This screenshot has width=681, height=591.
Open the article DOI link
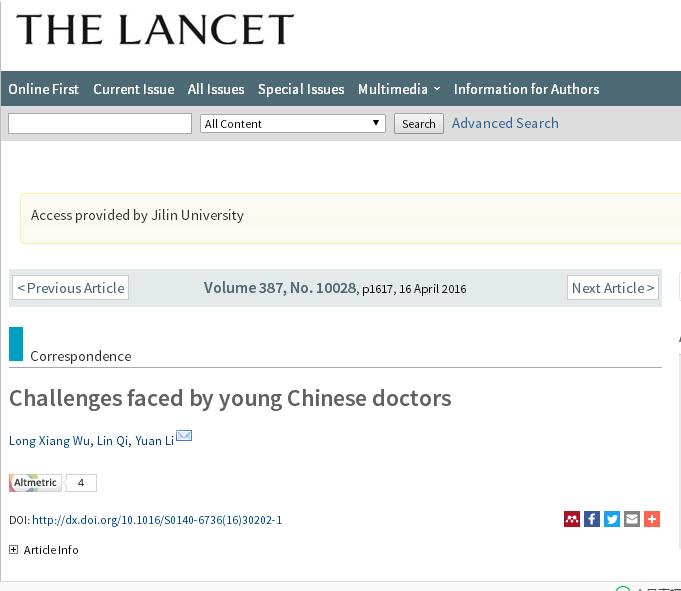point(157,520)
